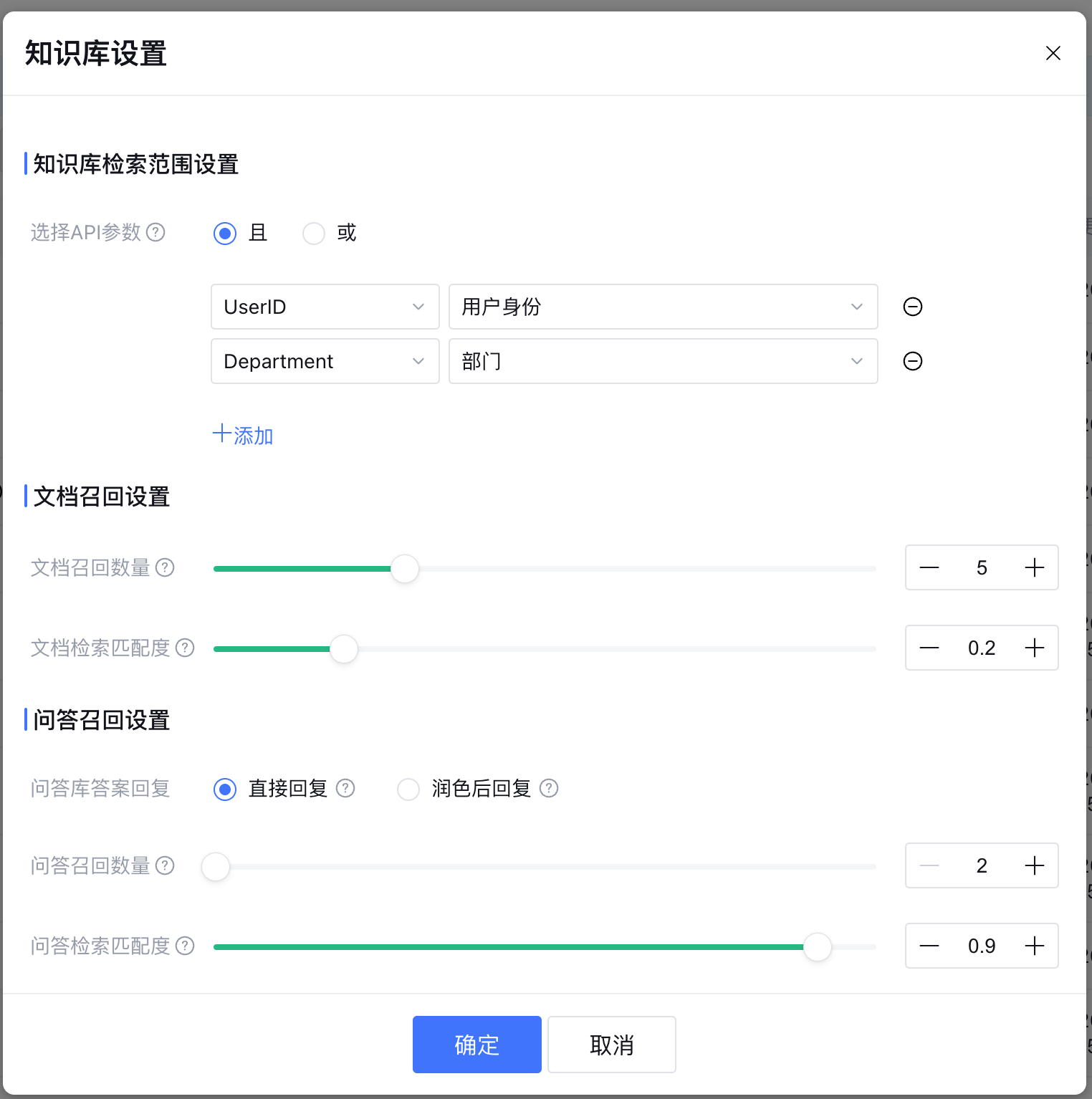Click help icon beside 选择API参数
The image size is (1092, 1099).
coord(155,232)
